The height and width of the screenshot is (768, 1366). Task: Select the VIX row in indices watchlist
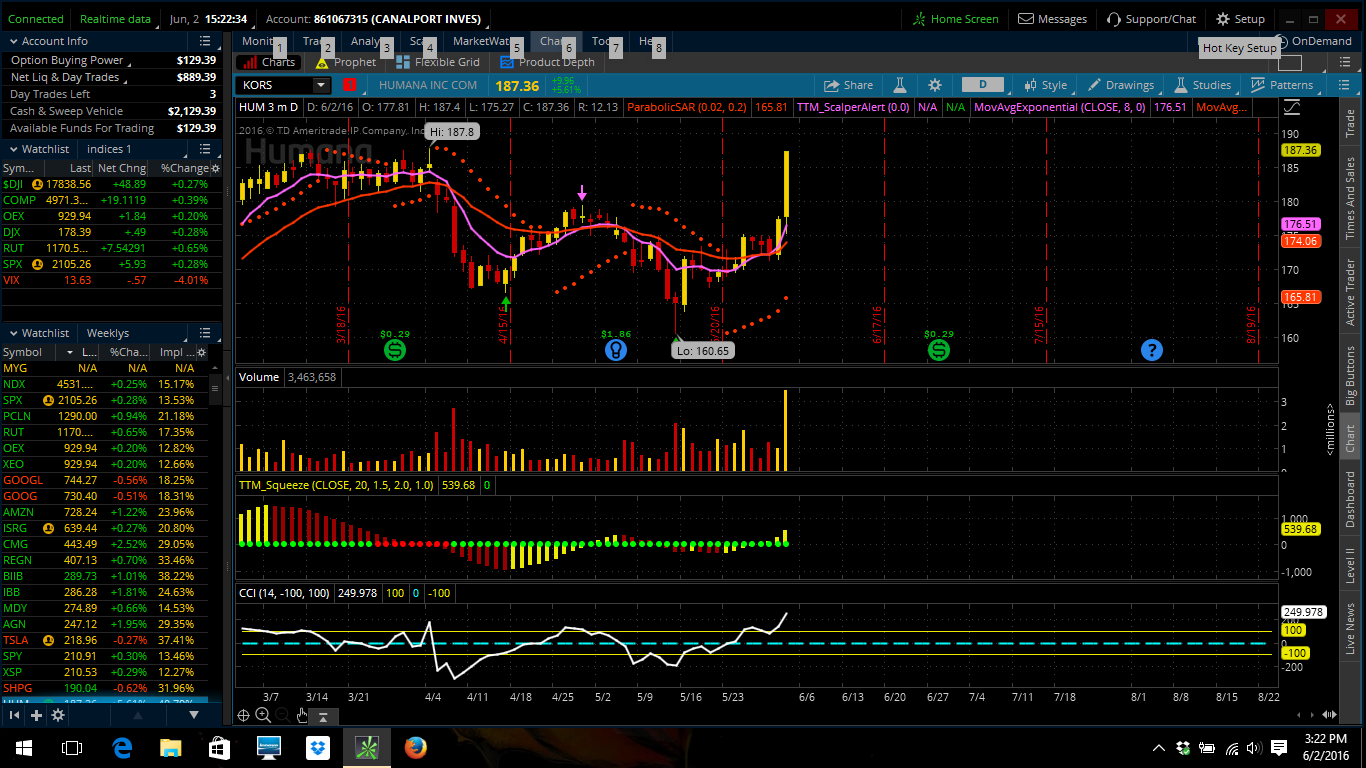110,280
